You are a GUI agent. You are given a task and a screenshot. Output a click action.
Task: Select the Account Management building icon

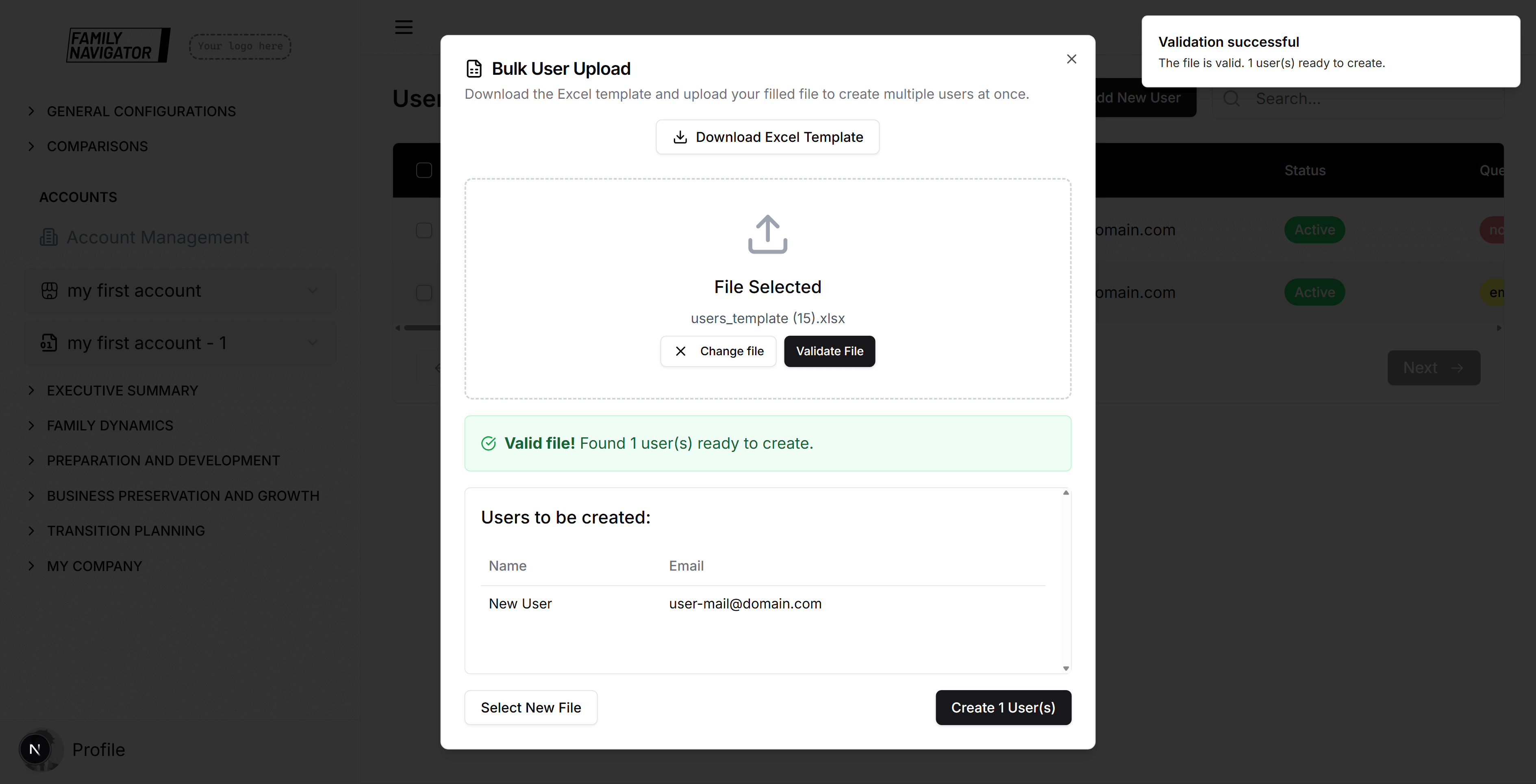pos(48,237)
